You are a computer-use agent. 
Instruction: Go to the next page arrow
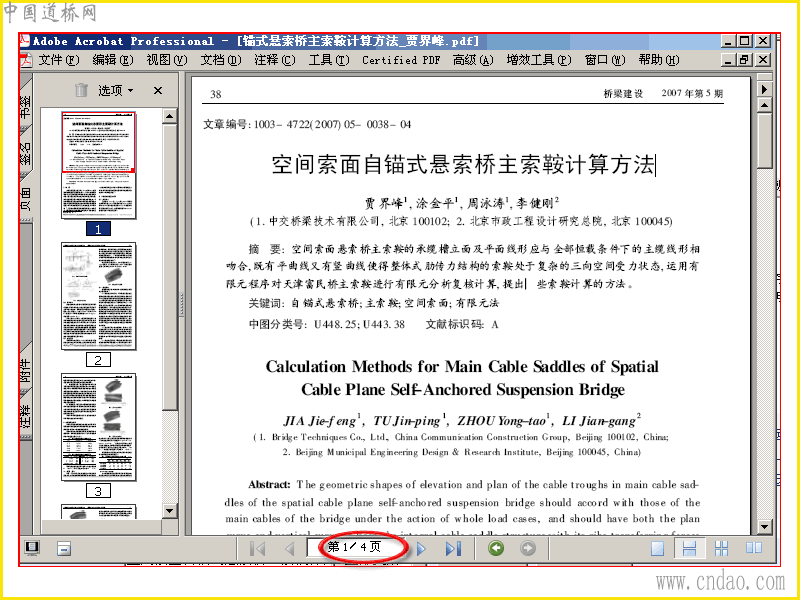tap(421, 548)
